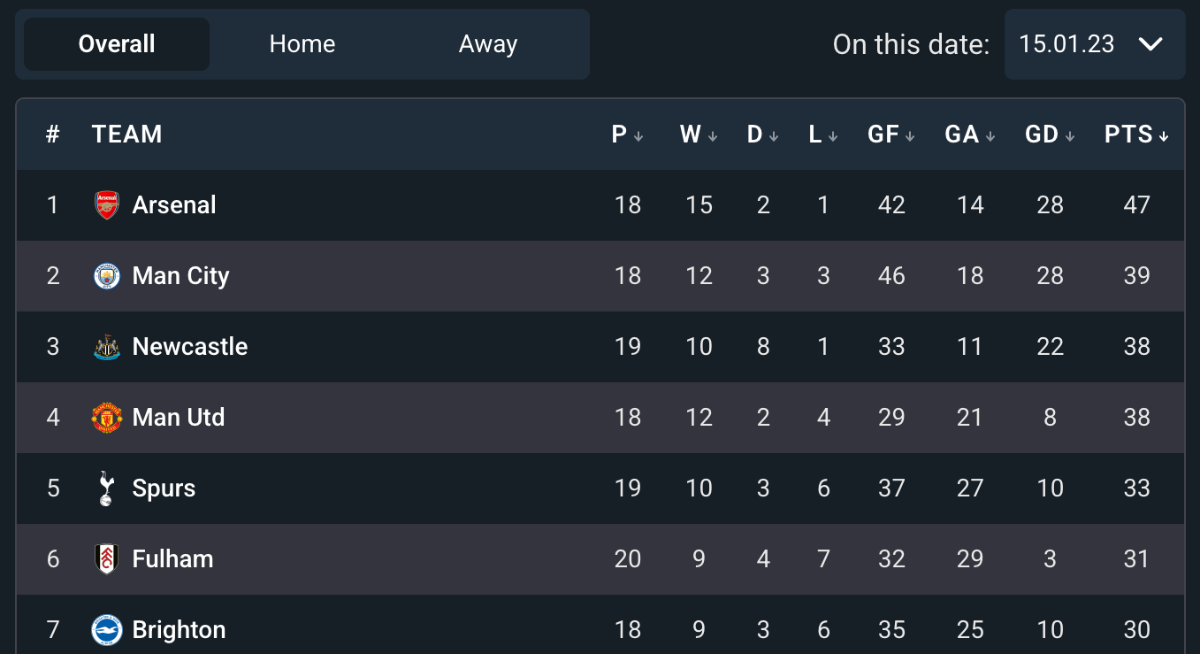Click the Newcastle club crest icon

(107, 347)
